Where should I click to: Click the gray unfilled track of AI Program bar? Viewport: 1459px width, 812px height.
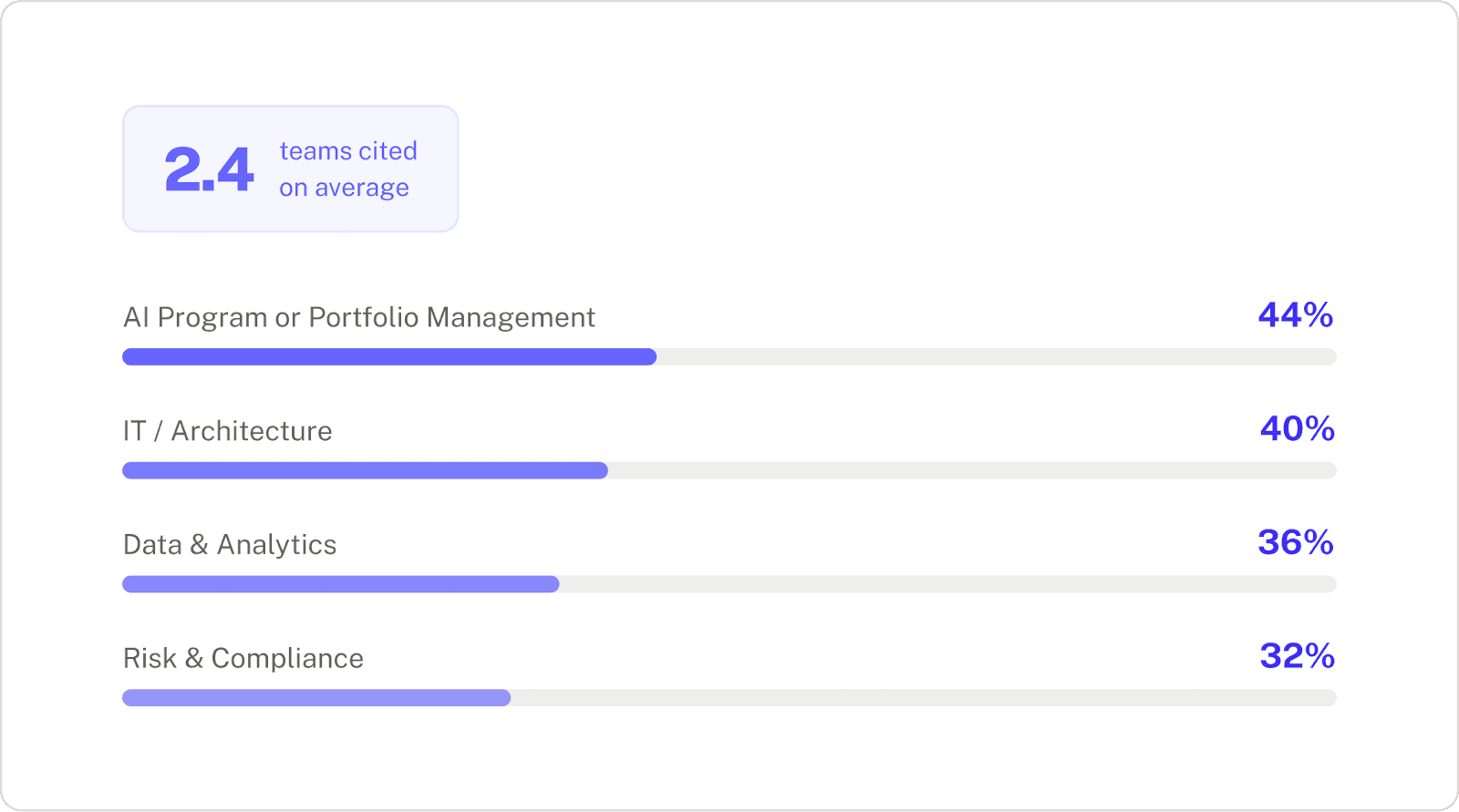(996, 357)
